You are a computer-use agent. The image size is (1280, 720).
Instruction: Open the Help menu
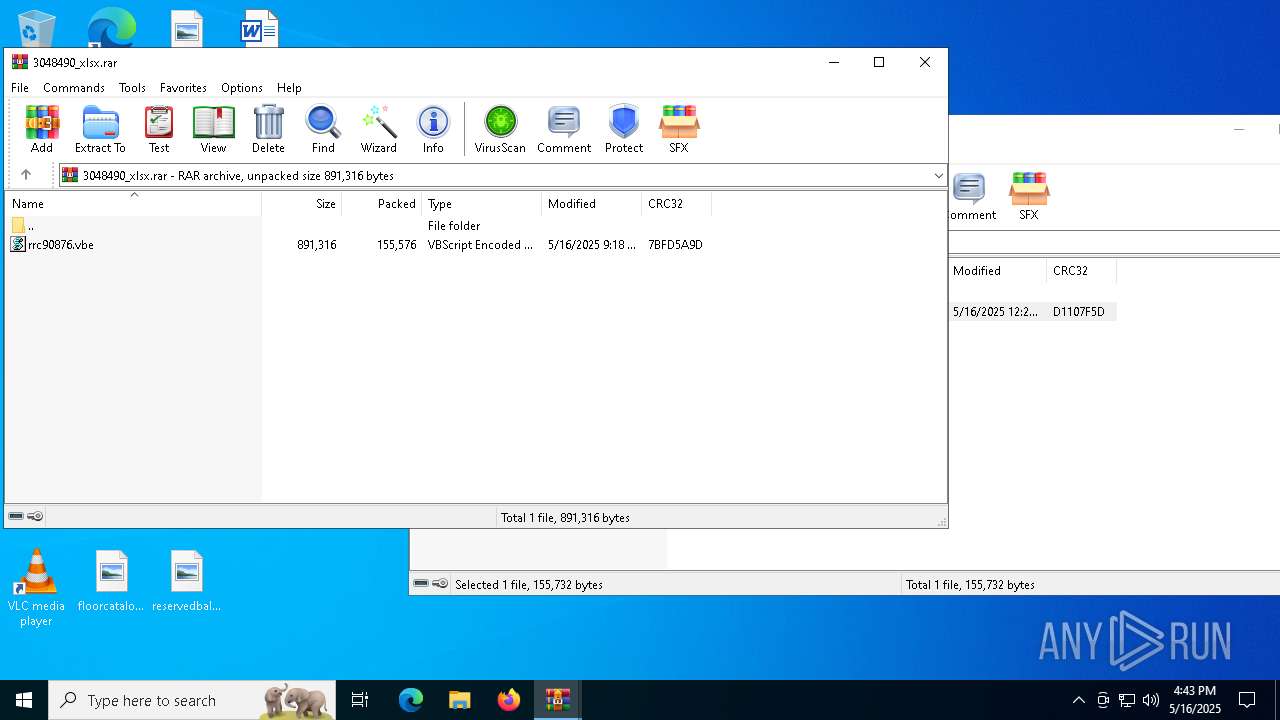[x=289, y=88]
